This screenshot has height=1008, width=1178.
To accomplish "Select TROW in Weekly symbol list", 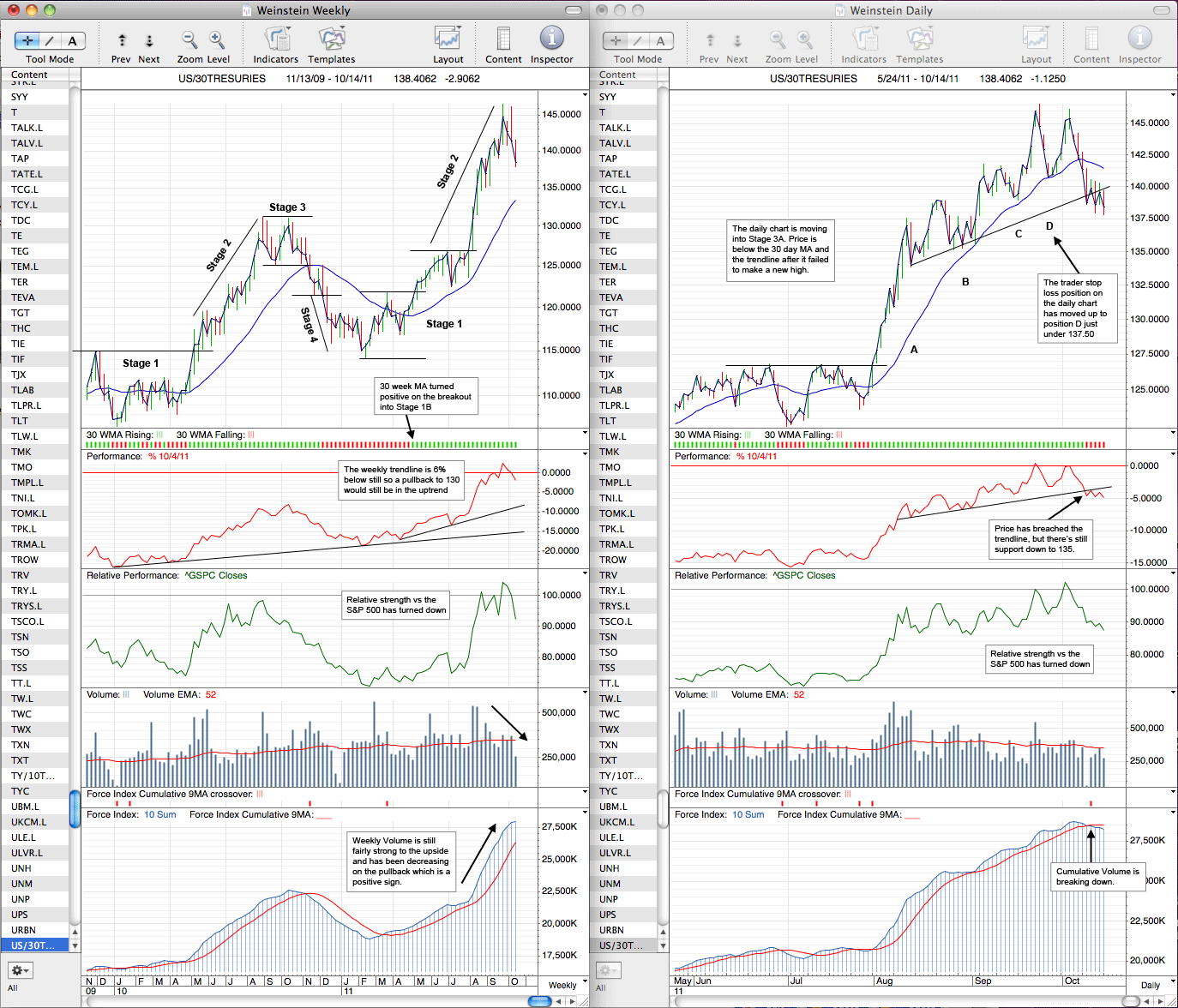I will (x=34, y=560).
